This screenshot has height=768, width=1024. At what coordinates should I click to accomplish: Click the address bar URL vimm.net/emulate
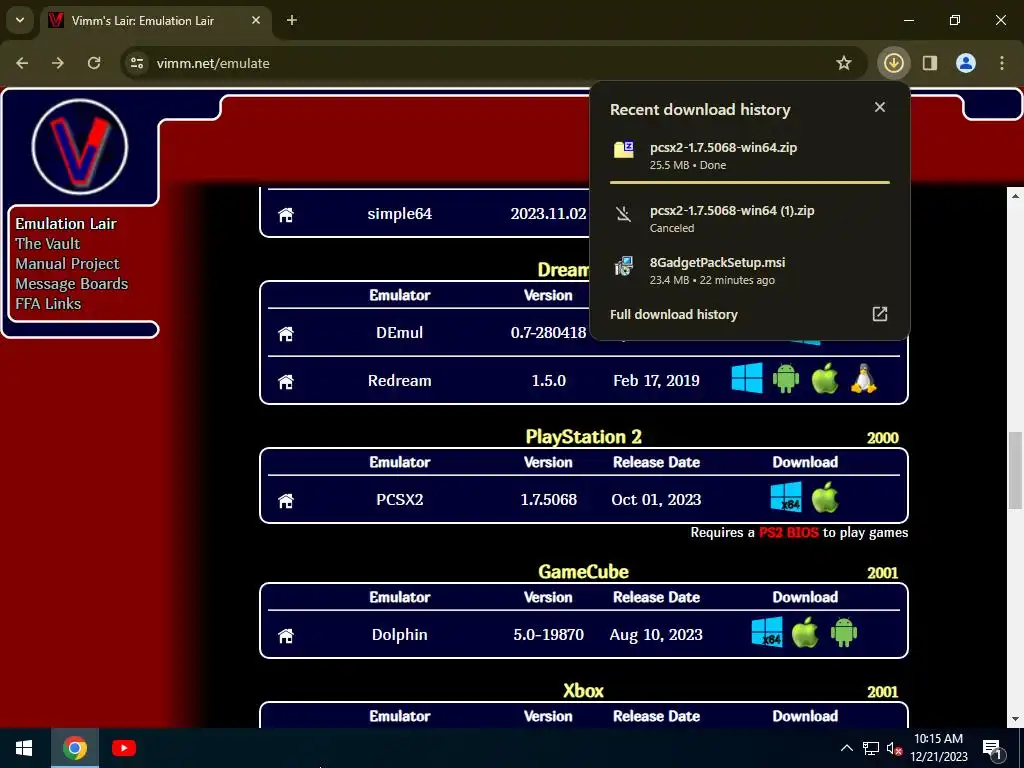(x=213, y=63)
